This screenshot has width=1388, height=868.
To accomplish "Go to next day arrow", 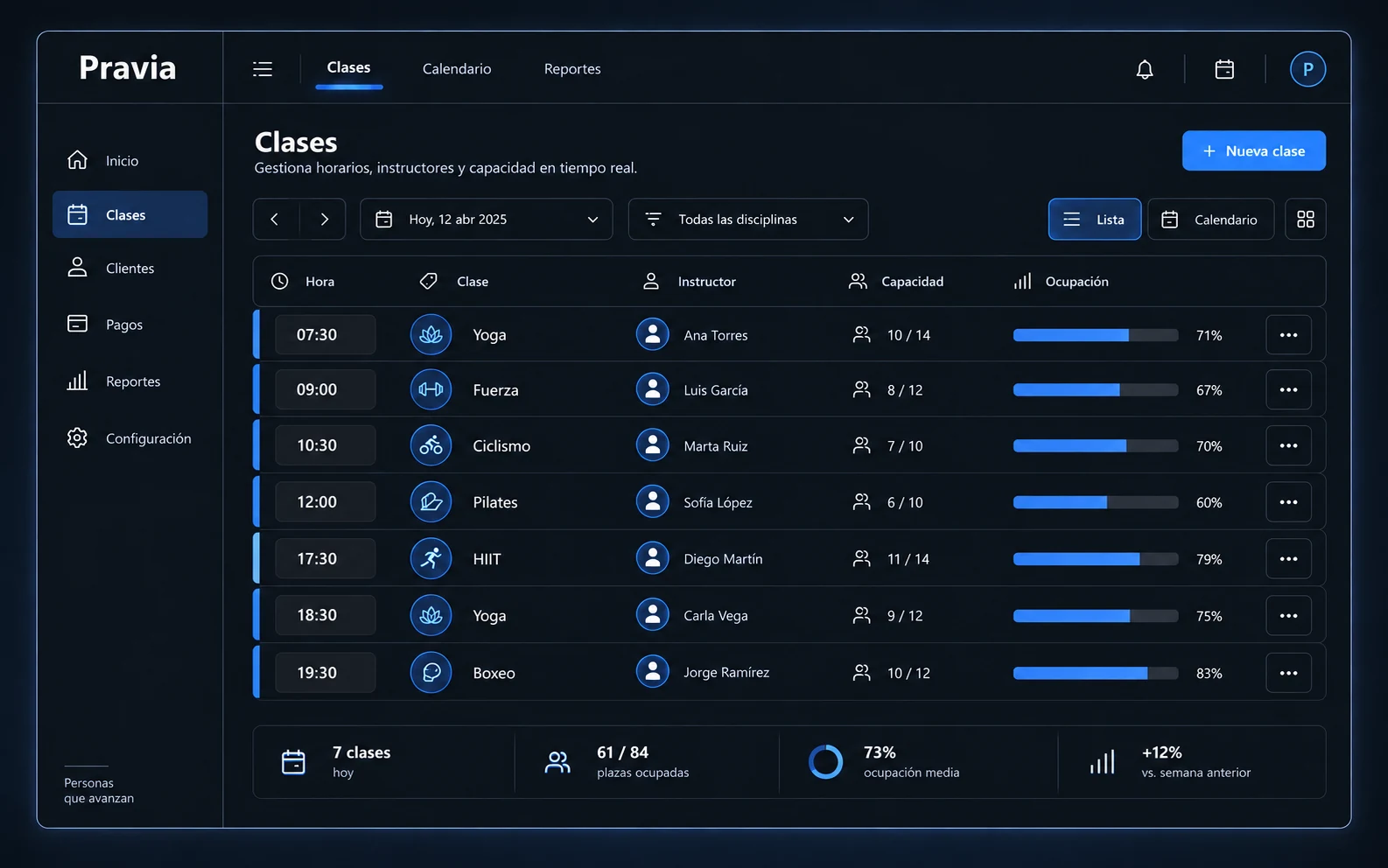I will coord(324,220).
